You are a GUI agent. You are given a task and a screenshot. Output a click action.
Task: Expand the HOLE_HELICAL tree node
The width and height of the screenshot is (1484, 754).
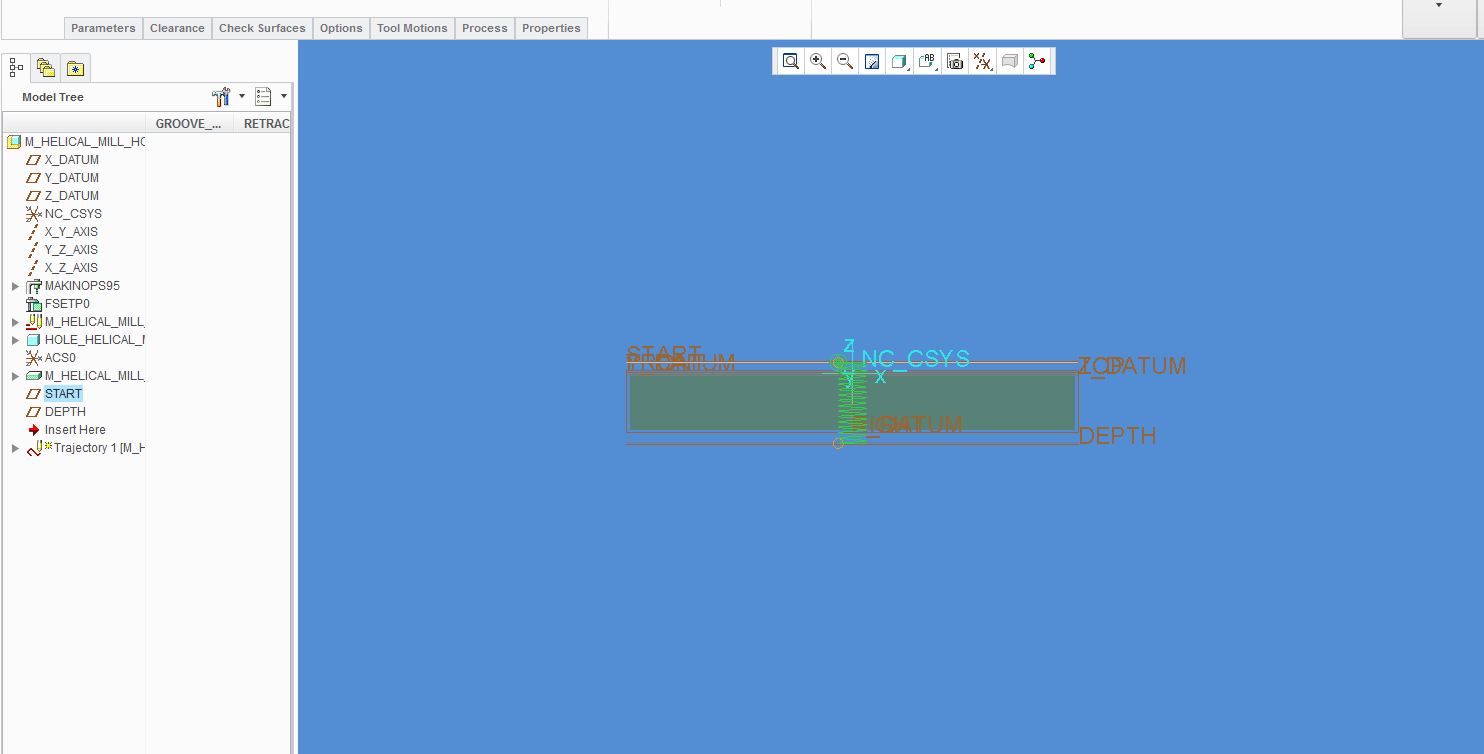[x=15, y=340]
